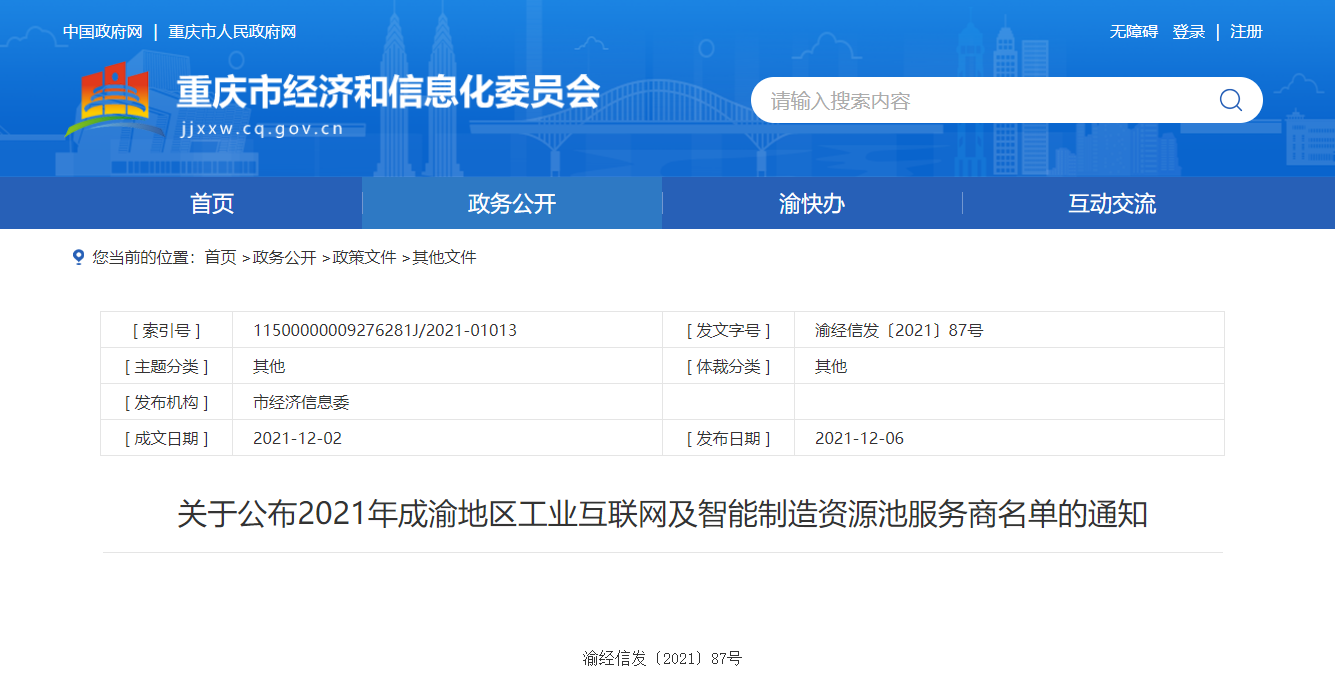
Task: Go to 政策文件 in the breadcrumb
Action: (x=365, y=257)
